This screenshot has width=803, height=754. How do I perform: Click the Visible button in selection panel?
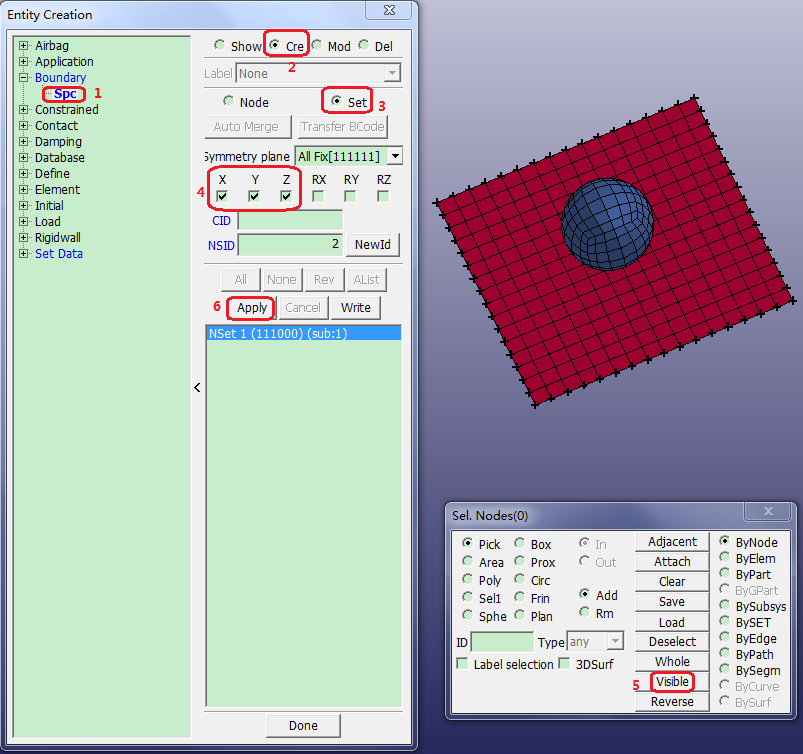[672, 682]
